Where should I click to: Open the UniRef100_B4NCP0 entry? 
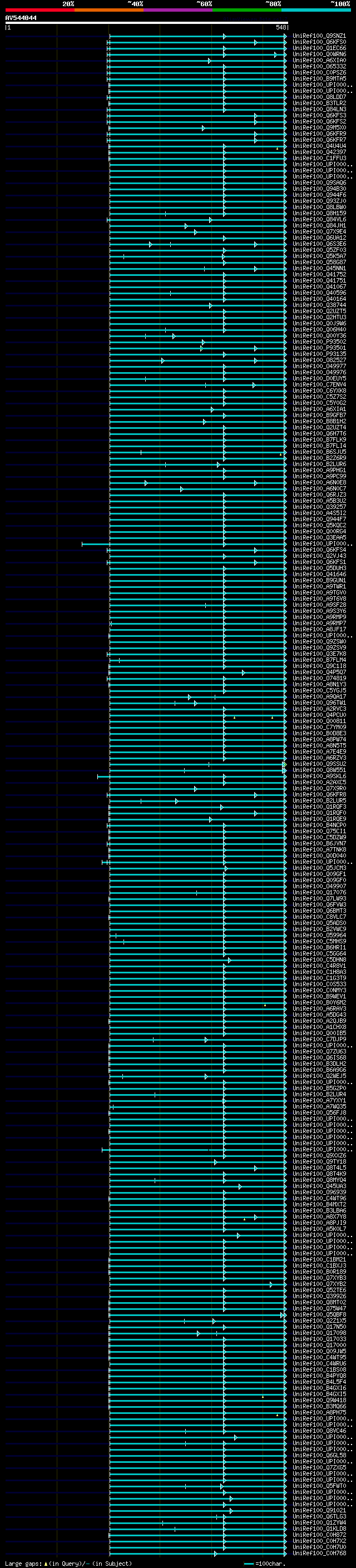tap(319, 825)
